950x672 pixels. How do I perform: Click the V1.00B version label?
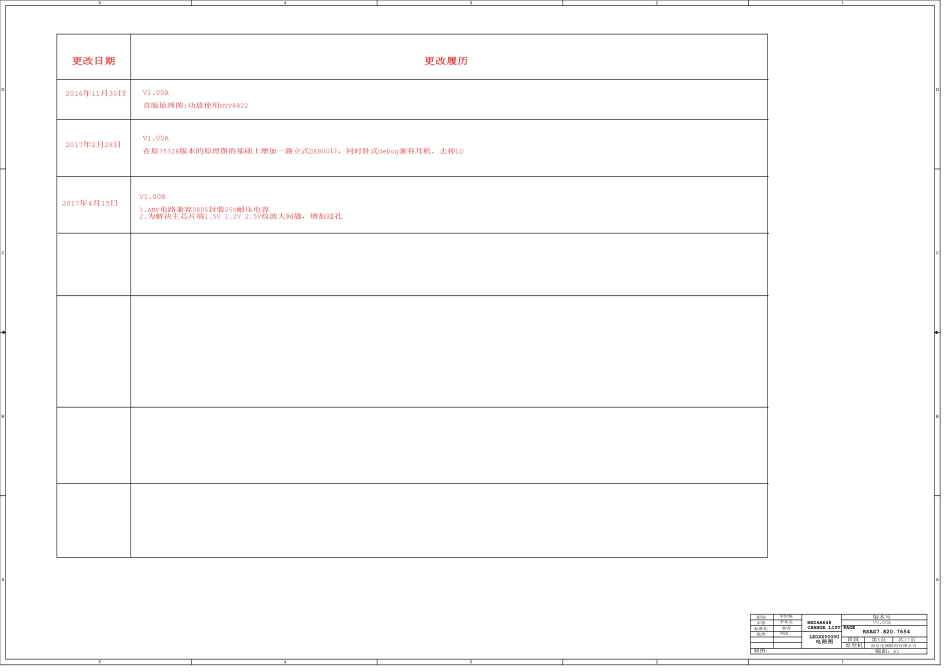(x=153, y=197)
